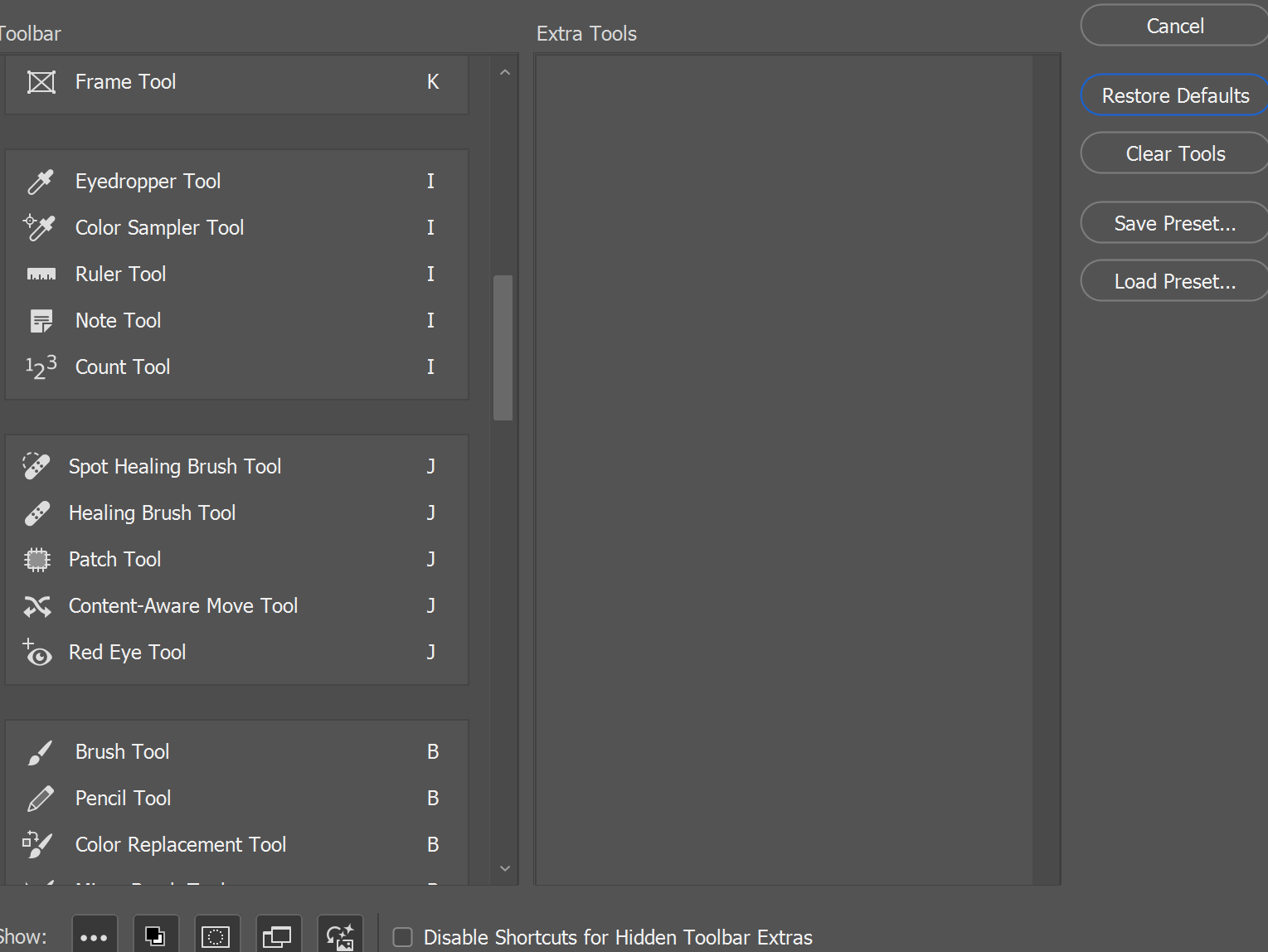The image size is (1268, 952).
Task: Select the Spot Healing Brush Tool icon
Action: (x=36, y=466)
